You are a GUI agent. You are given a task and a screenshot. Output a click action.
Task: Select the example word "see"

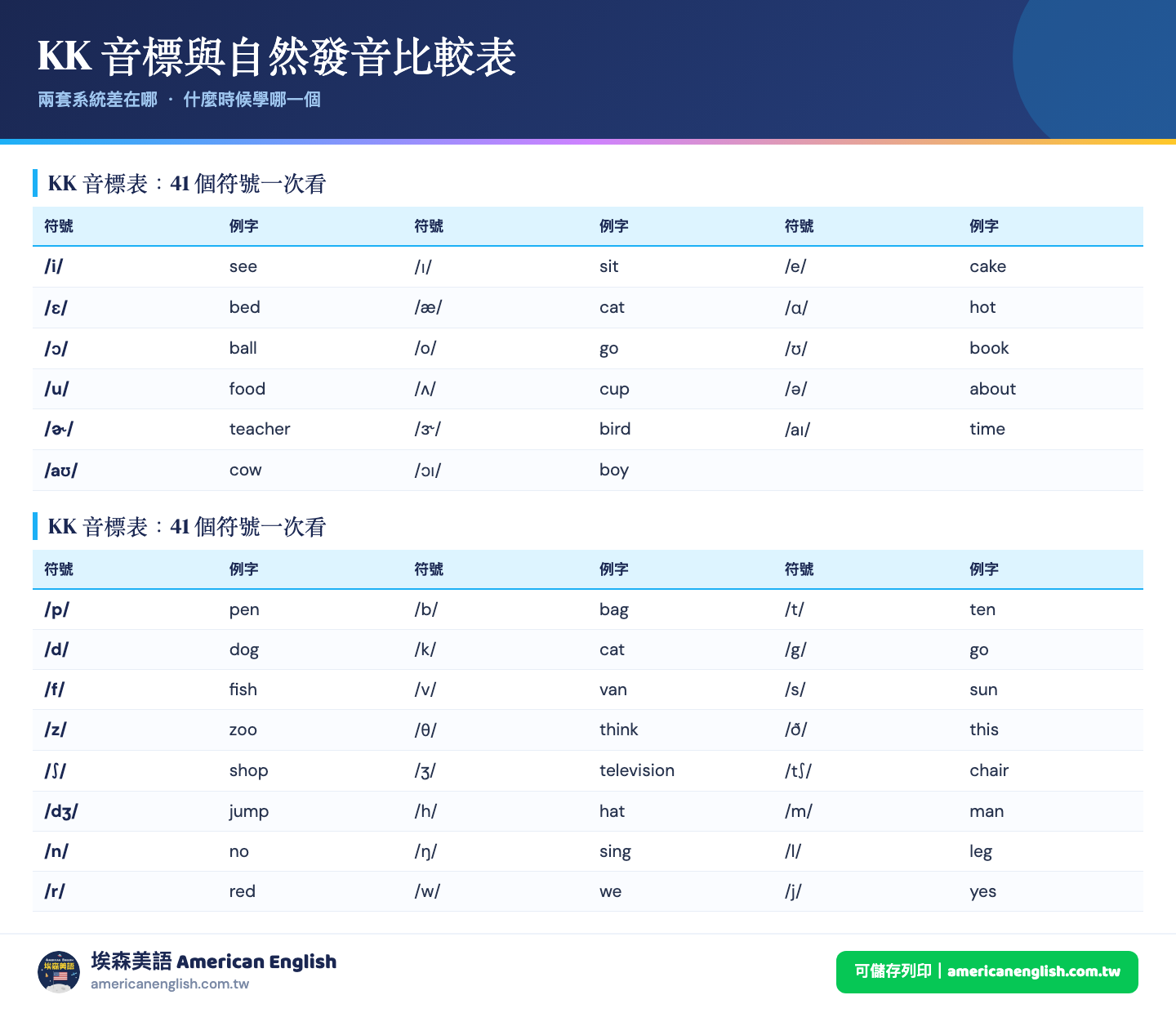coord(243,266)
